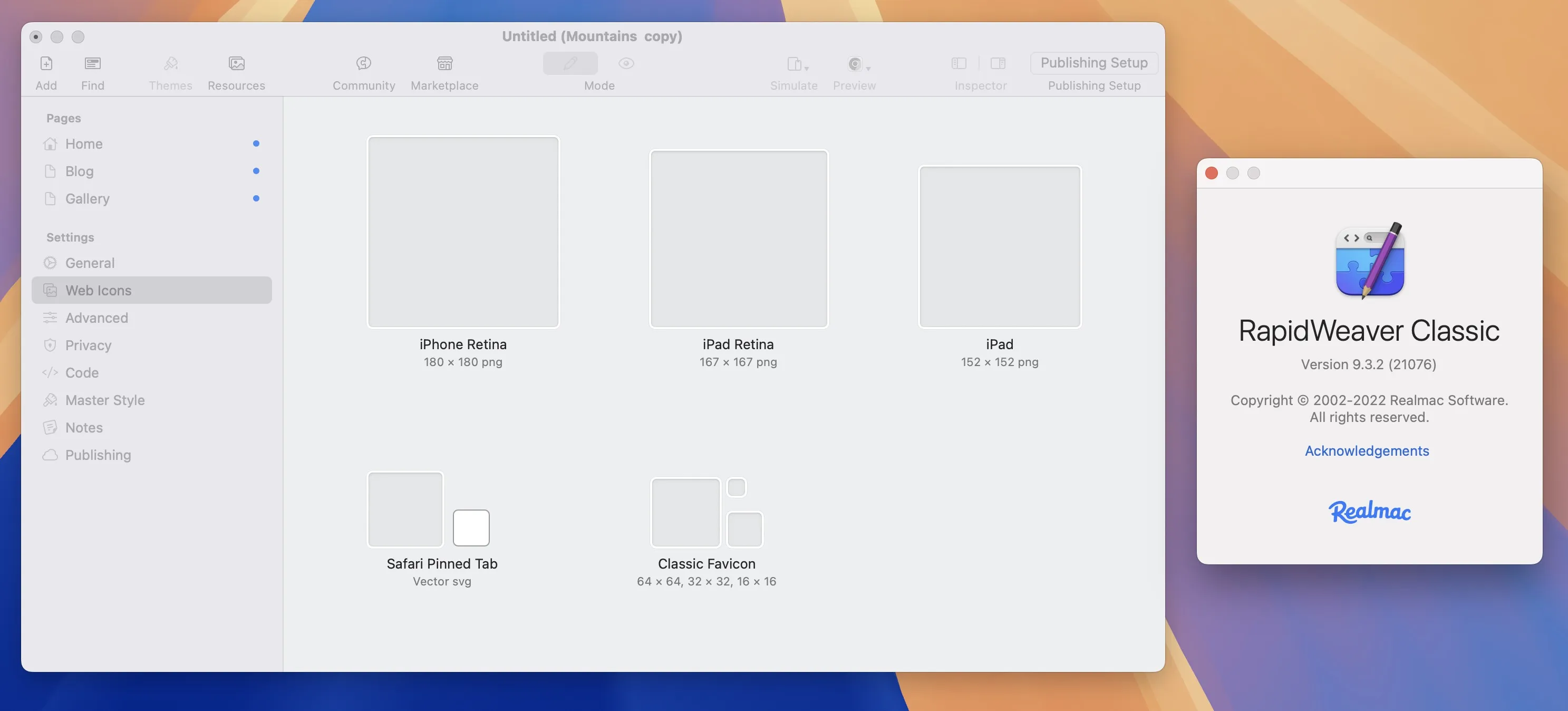Open the Resources toolbar icon
1568x711 pixels.
click(x=236, y=63)
